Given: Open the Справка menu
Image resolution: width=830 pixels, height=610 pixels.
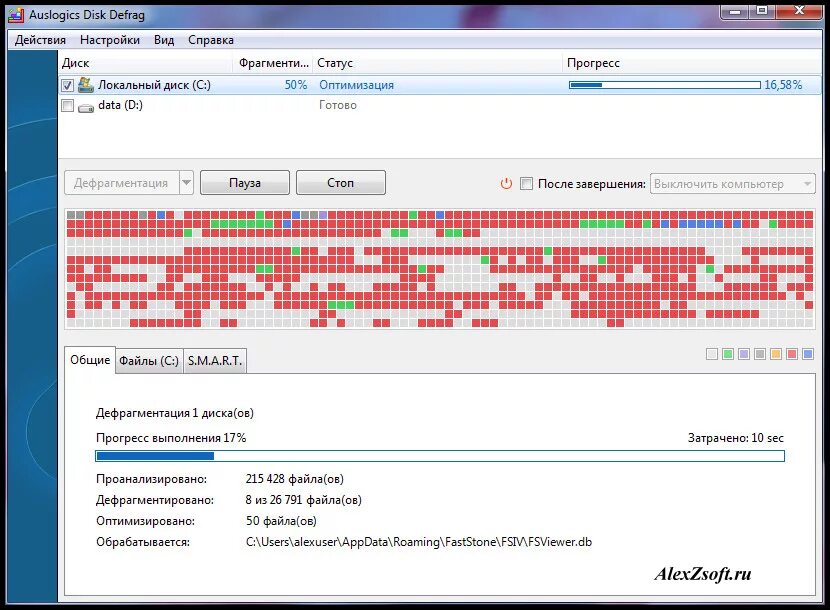Looking at the screenshot, I should 211,40.
